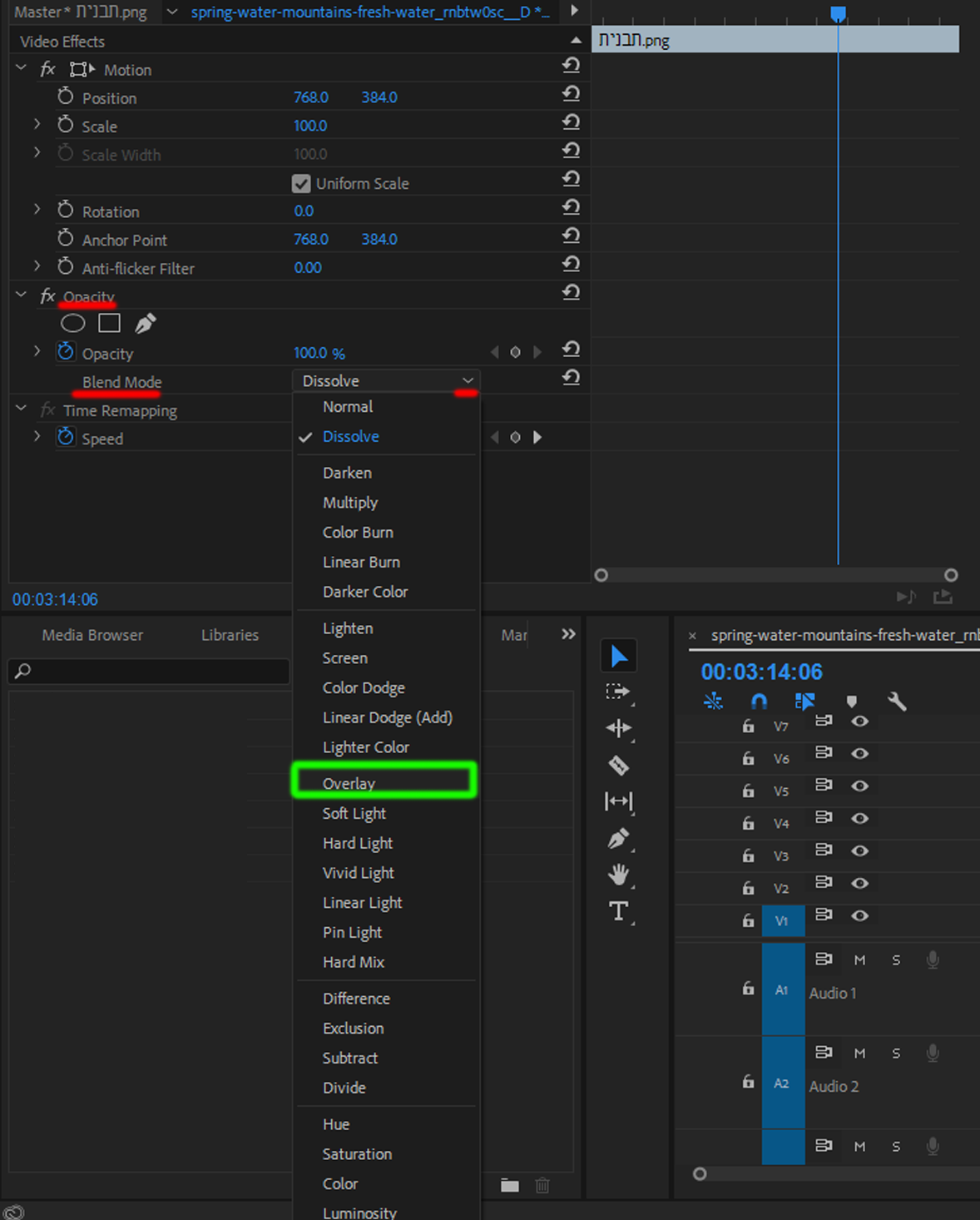Click the Effect Controls timecode 00:03:14:06
980x1220 pixels.
pyautogui.click(x=55, y=599)
